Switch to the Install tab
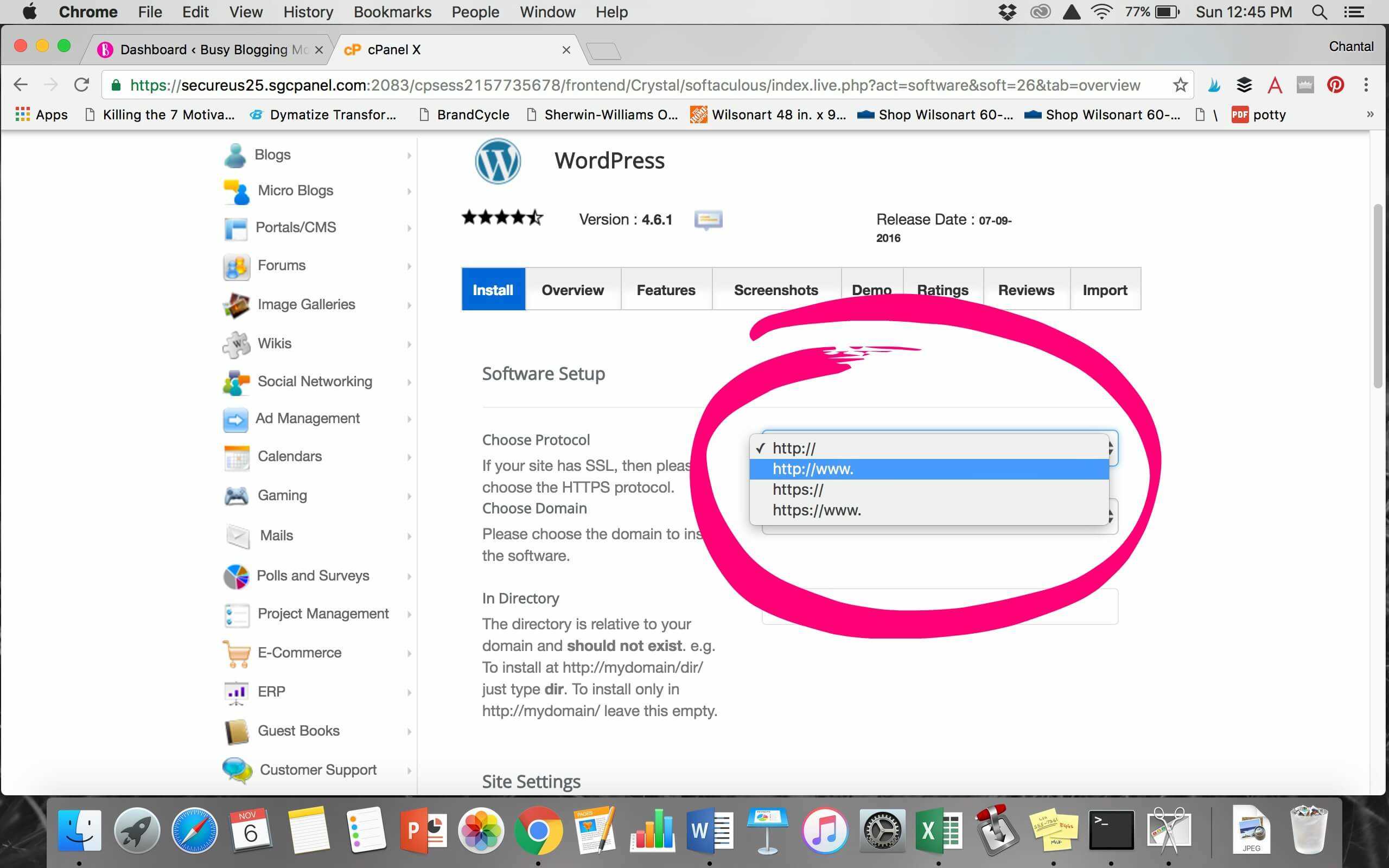 [493, 289]
